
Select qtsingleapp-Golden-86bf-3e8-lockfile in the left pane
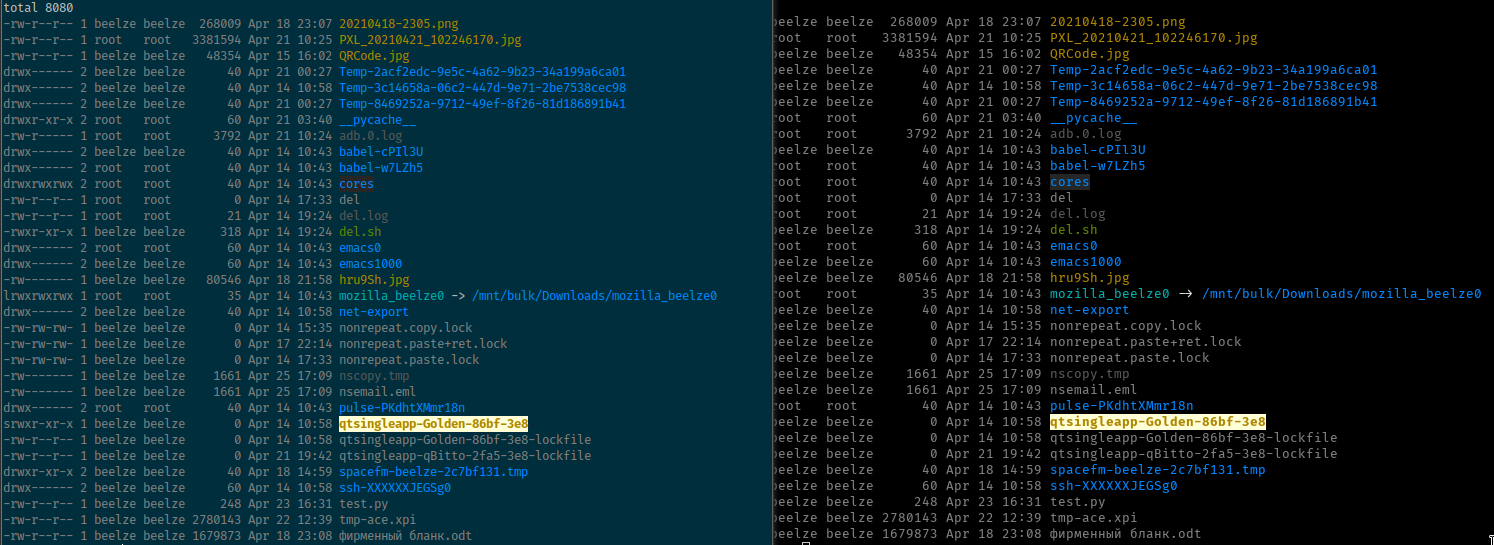click(x=465, y=439)
